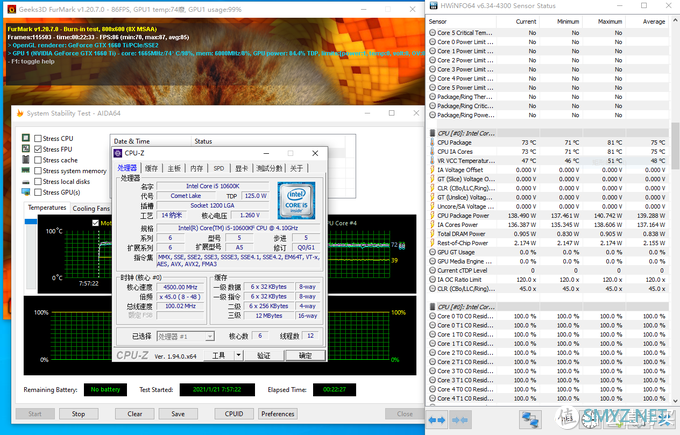The image size is (680, 435).
Task: Click the CPUID button
Action: 234,414
